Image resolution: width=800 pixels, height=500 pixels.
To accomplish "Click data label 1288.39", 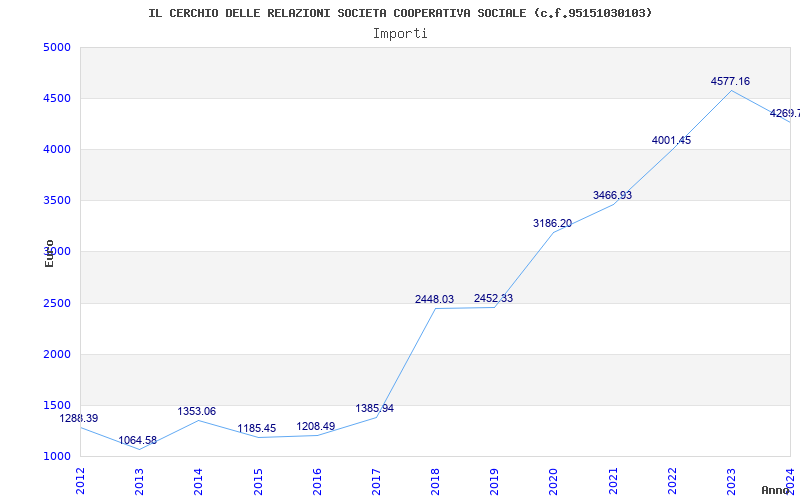I will (x=79, y=418).
